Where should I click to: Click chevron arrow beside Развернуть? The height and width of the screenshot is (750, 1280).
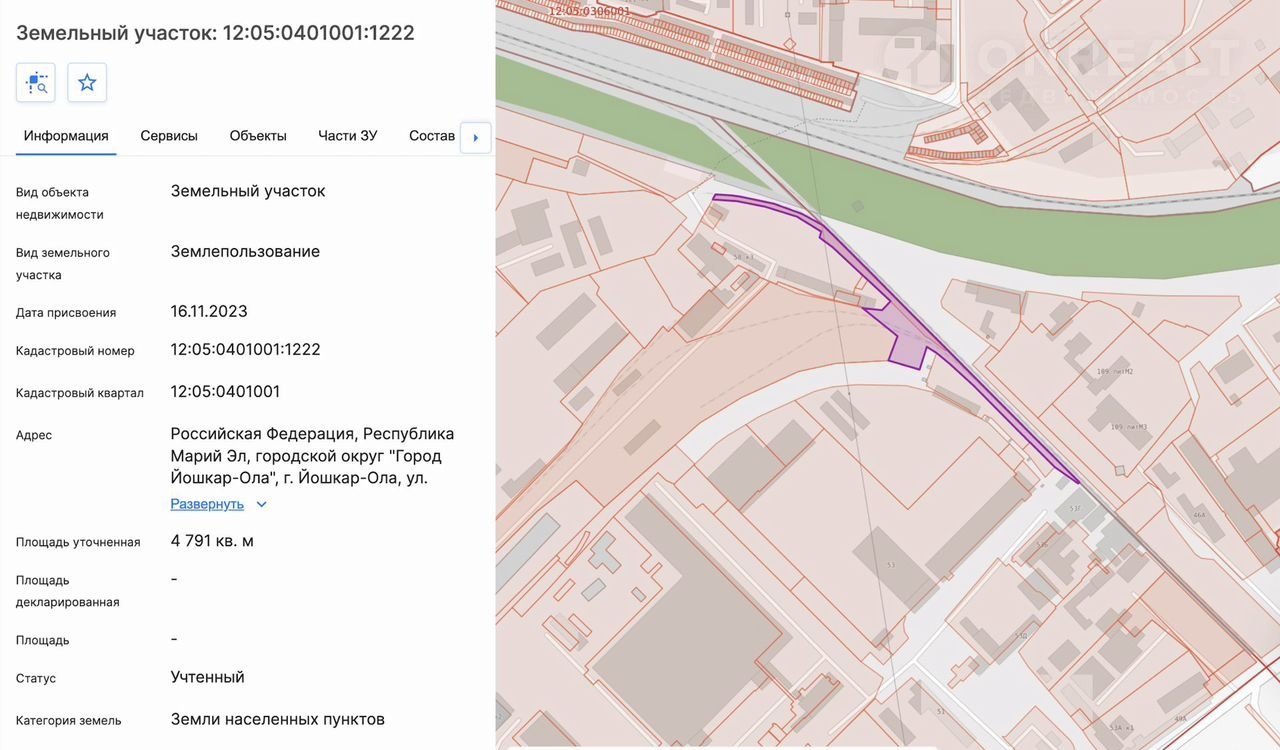(262, 504)
